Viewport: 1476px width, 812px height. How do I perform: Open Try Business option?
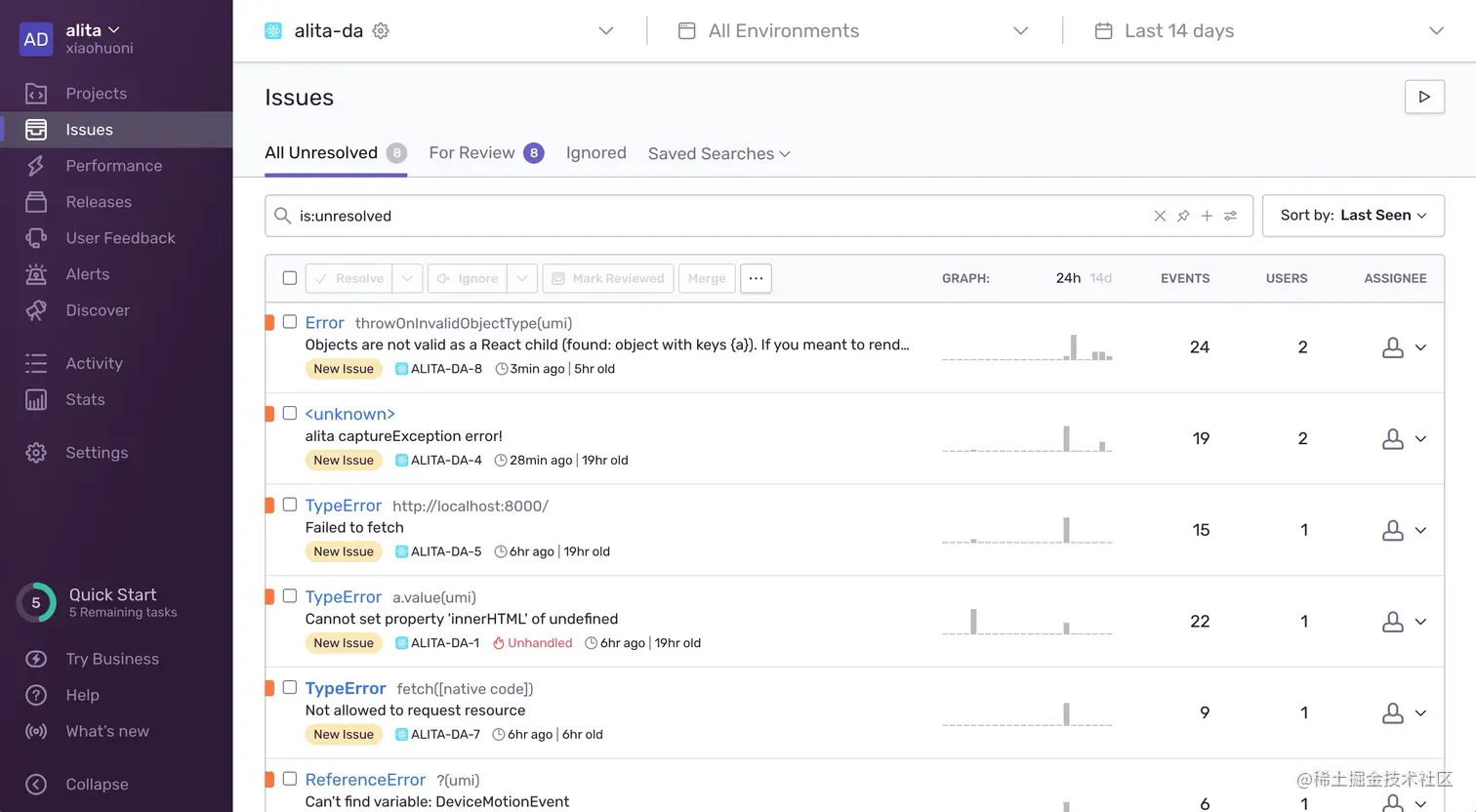(111, 659)
